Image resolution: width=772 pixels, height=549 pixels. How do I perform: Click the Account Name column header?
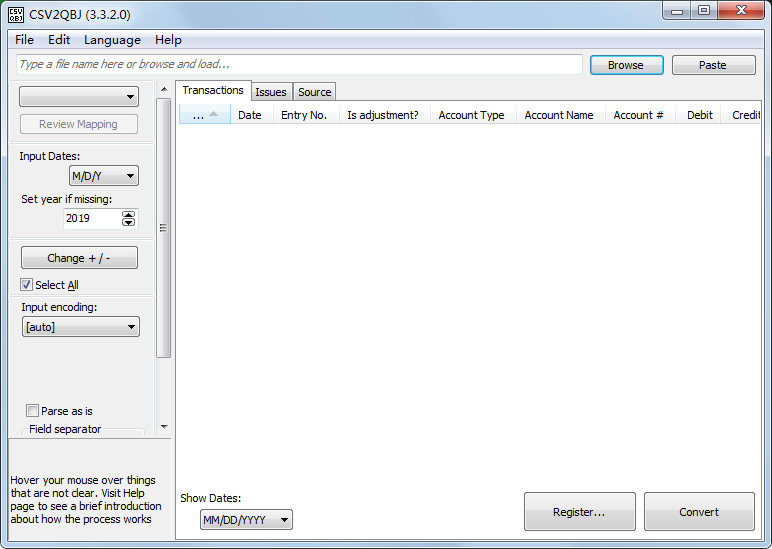(x=559, y=115)
